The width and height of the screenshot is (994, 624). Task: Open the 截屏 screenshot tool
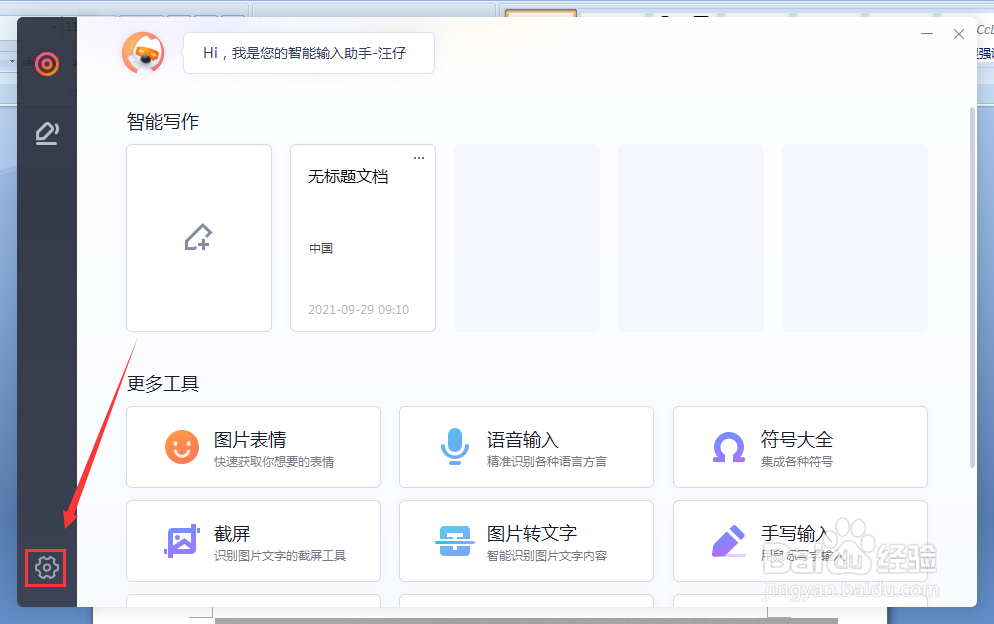click(x=254, y=541)
